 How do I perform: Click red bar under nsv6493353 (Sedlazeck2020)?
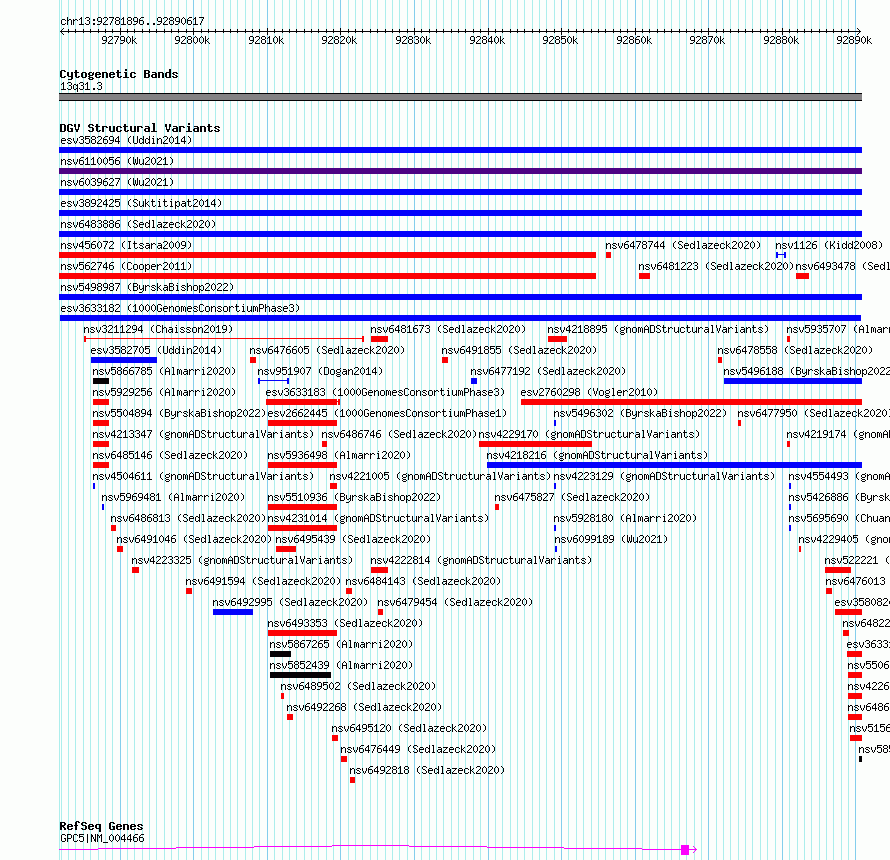pos(302,633)
